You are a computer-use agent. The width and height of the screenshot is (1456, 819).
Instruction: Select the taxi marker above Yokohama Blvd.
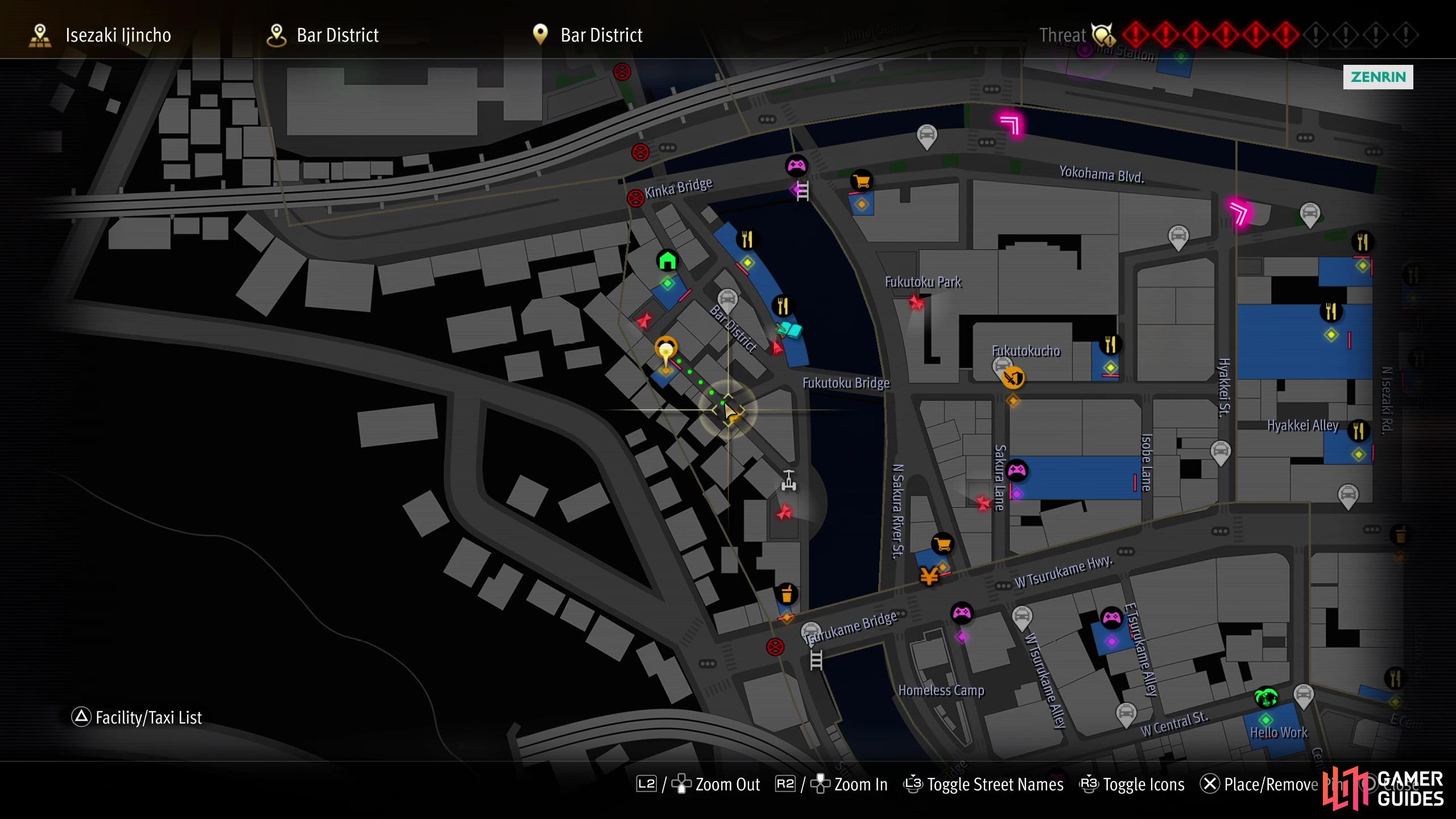click(x=927, y=137)
